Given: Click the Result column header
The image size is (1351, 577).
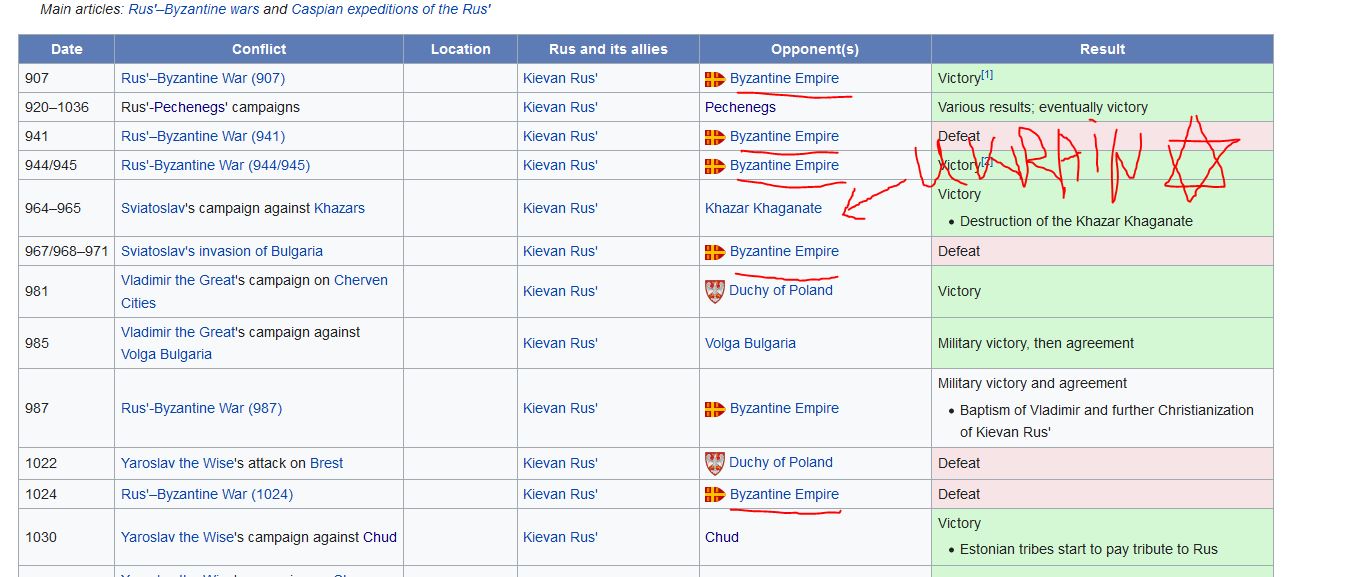Looking at the screenshot, I should [x=1103, y=49].
